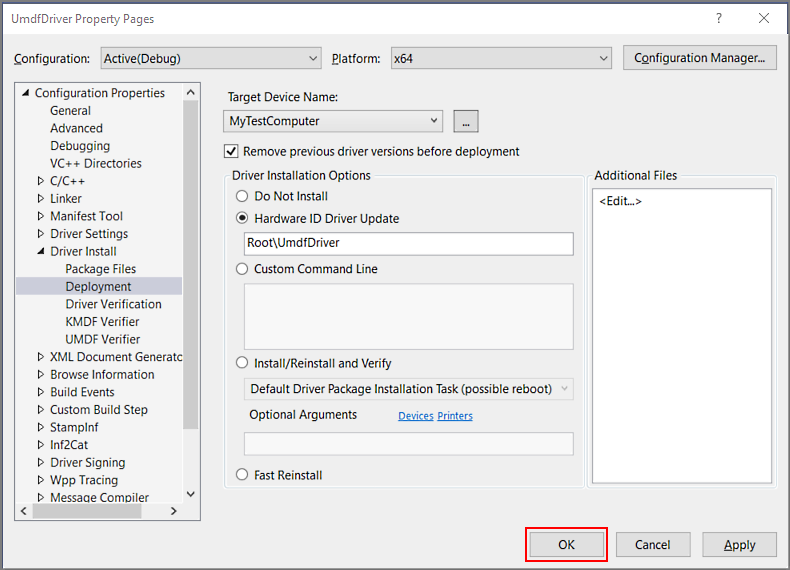790x570 pixels.
Task: Select Driver Verification in the tree
Action: point(113,304)
